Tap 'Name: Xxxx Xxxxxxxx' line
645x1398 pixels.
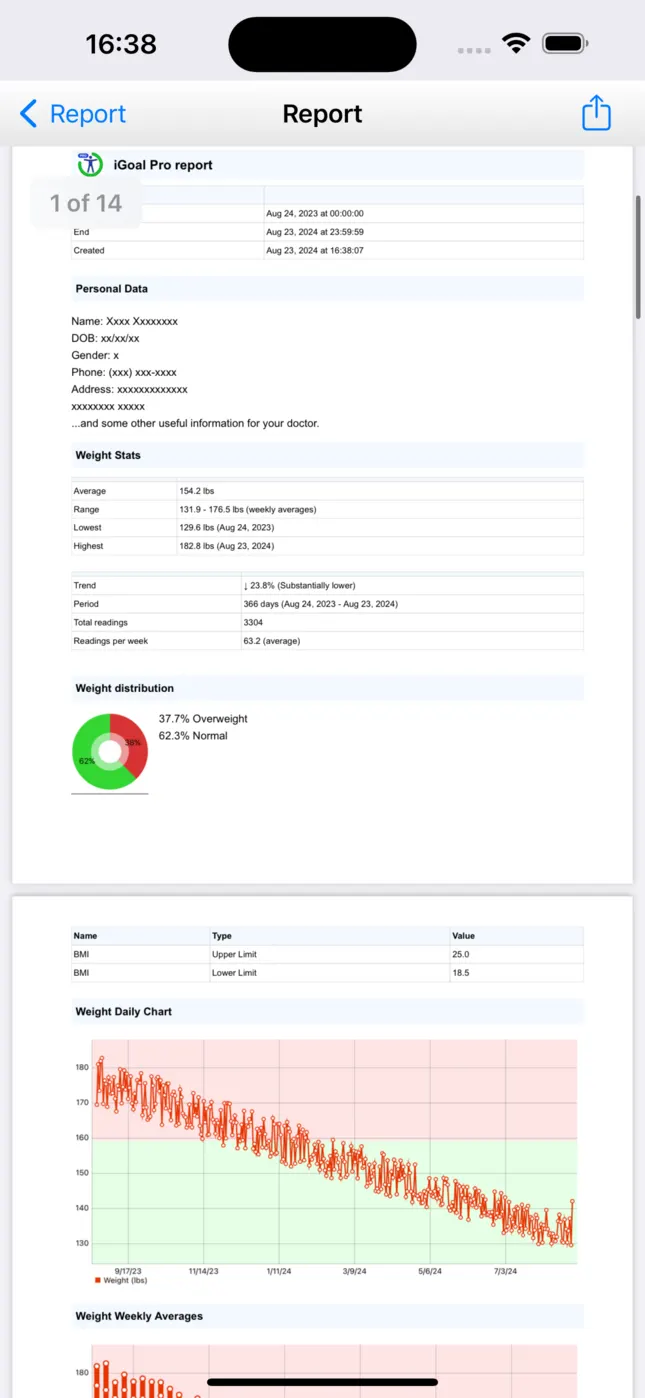pyautogui.click(x=125, y=322)
